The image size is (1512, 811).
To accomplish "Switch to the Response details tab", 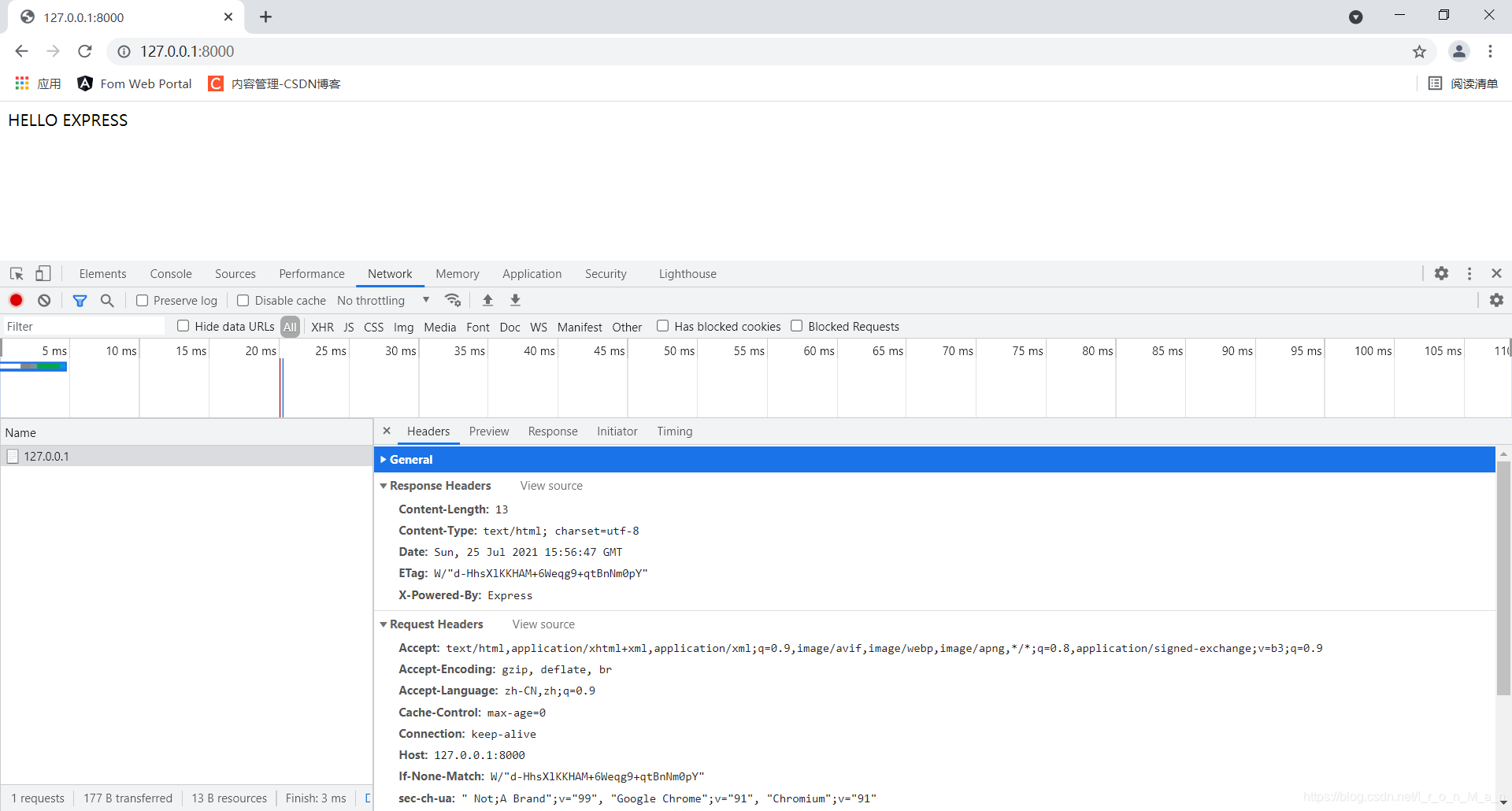I will [553, 431].
